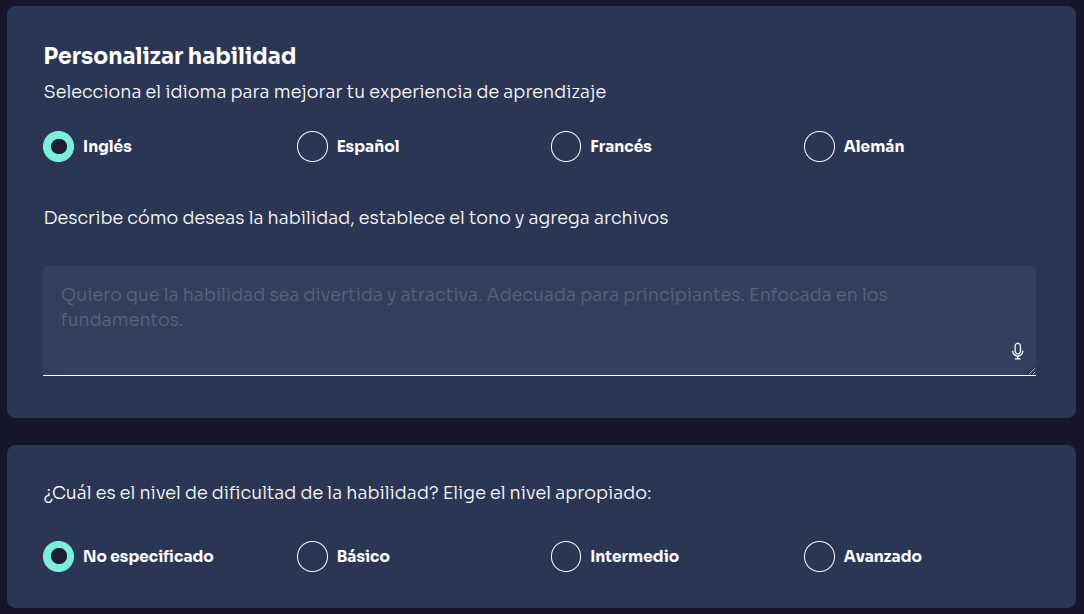Click the 'Avanzado' label text
The height and width of the screenshot is (614, 1084).
[x=883, y=556]
